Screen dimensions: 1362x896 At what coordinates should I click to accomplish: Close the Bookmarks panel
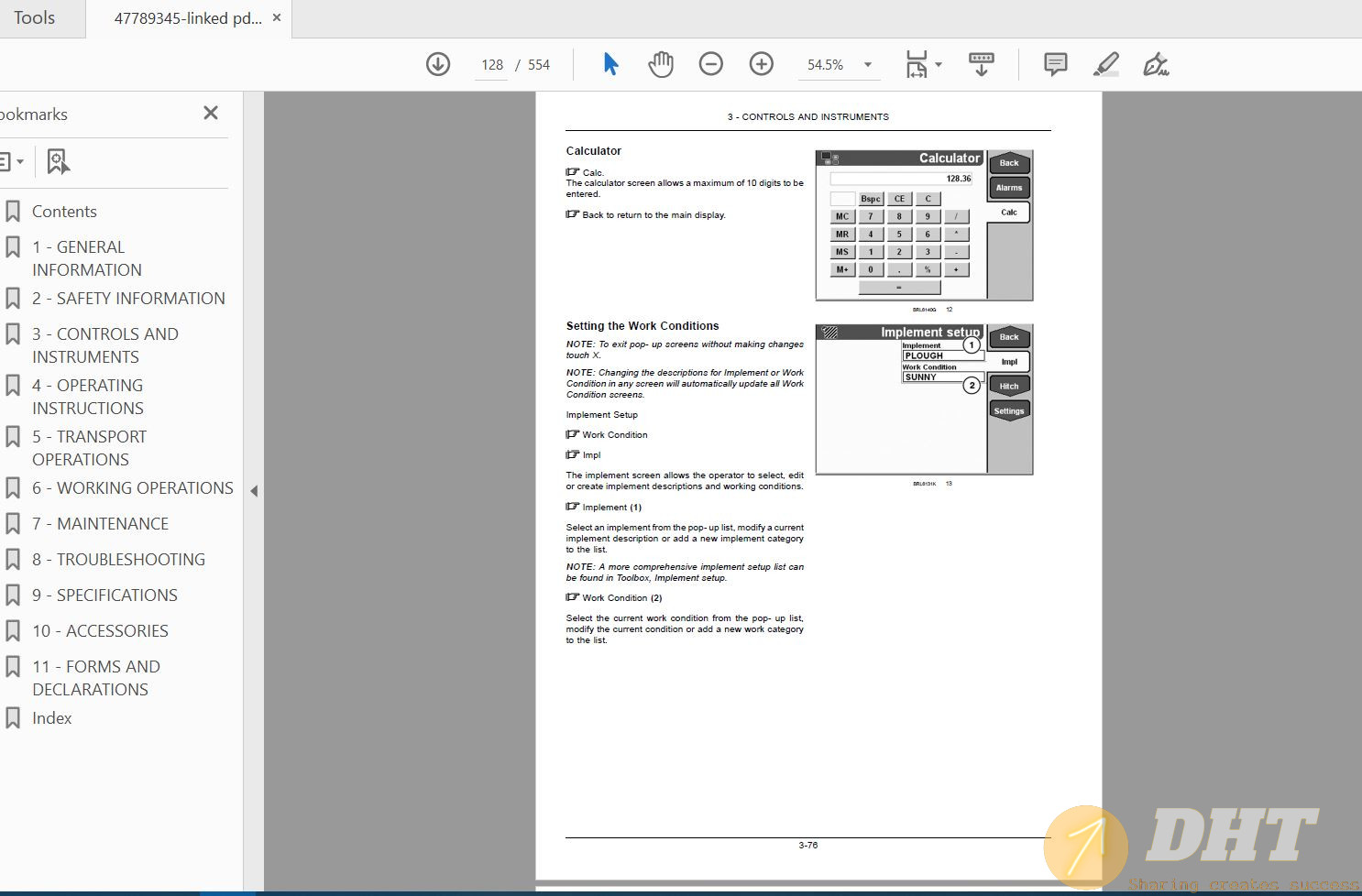coord(211,114)
